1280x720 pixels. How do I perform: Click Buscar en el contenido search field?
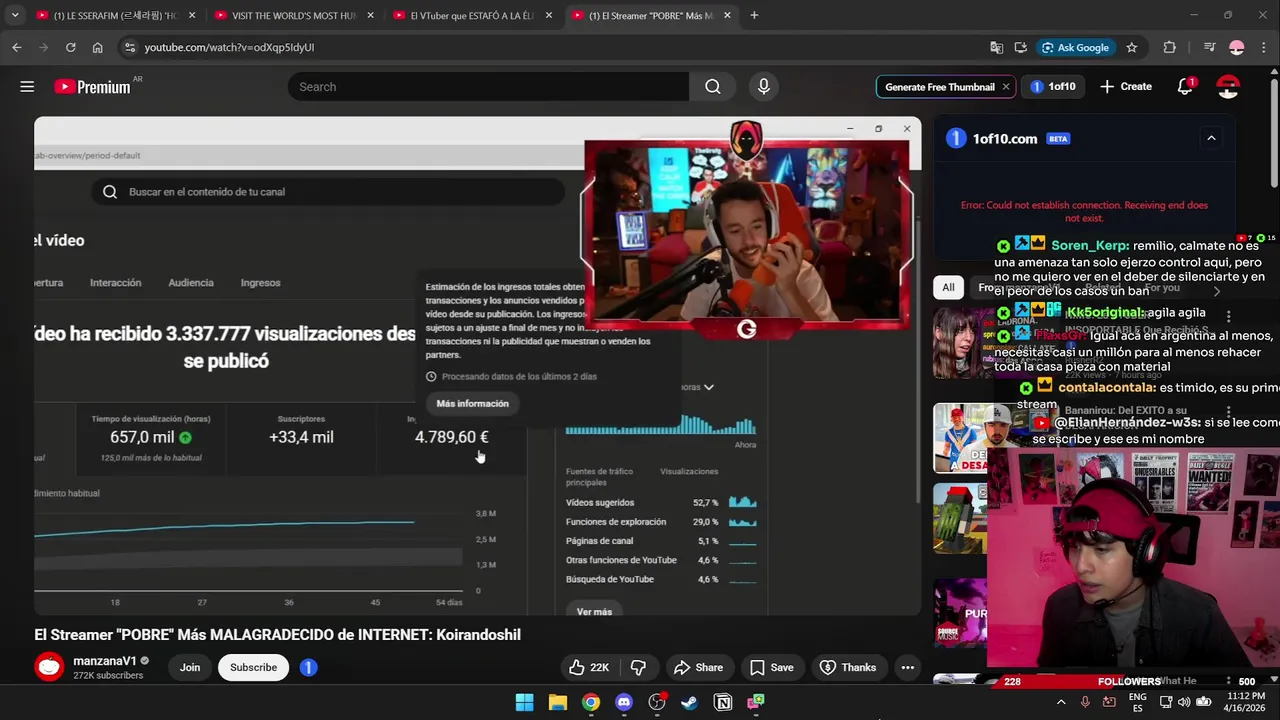pos(328,192)
